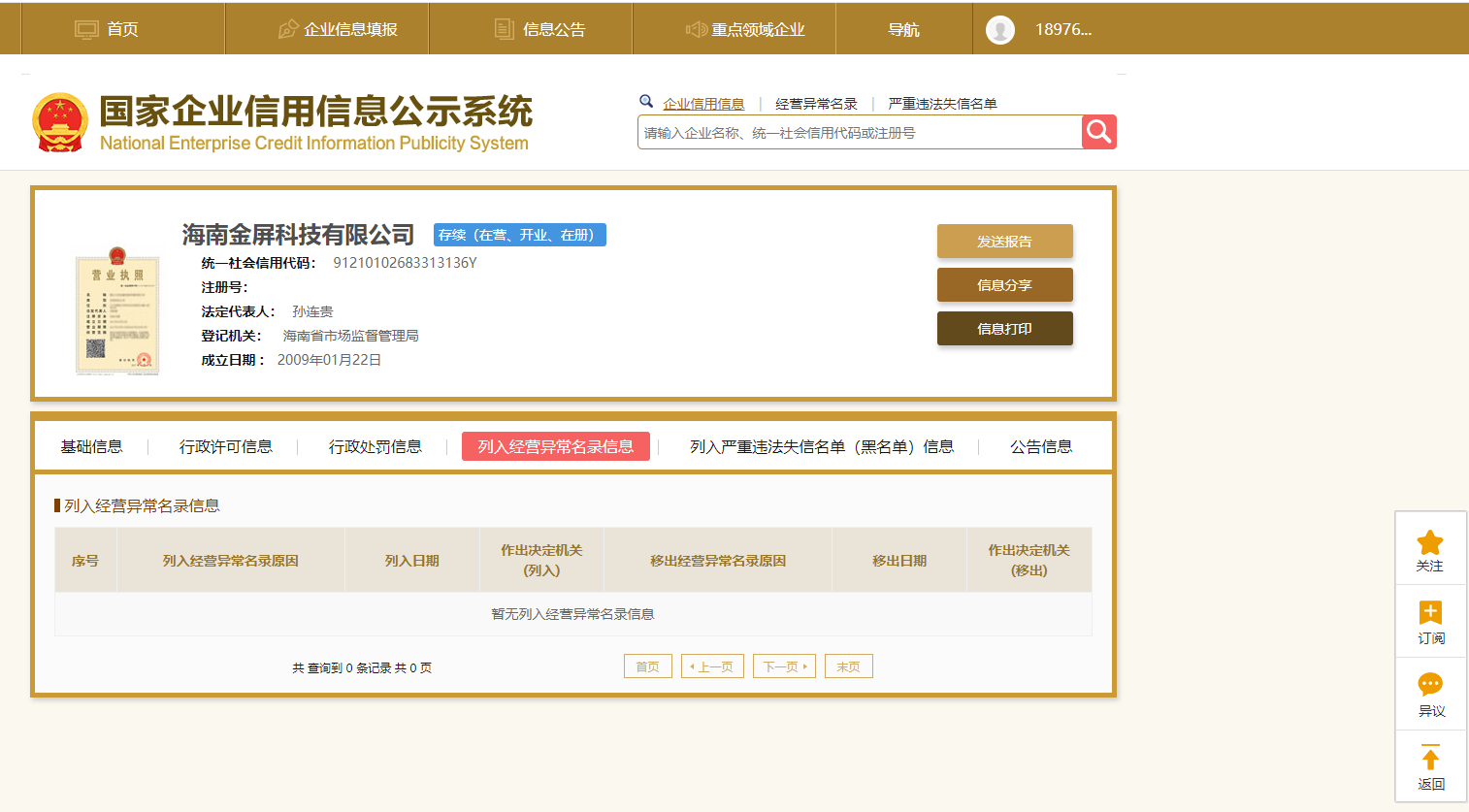Click the 末页 last page button
The width and height of the screenshot is (1469, 812).
(x=849, y=666)
